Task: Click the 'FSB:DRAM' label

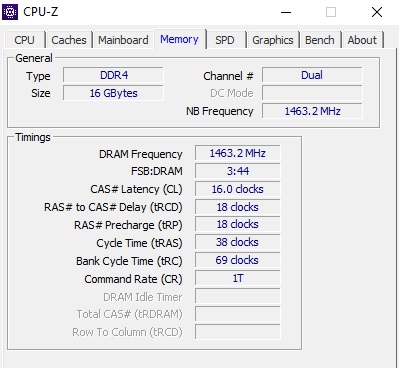Action: click(156, 171)
